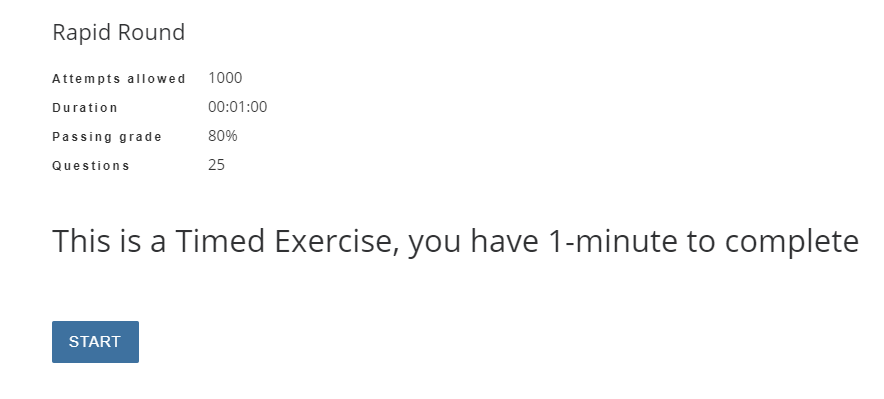The height and width of the screenshot is (399, 884).
Task: Select the 00:01:00 duration value
Action: [237, 107]
